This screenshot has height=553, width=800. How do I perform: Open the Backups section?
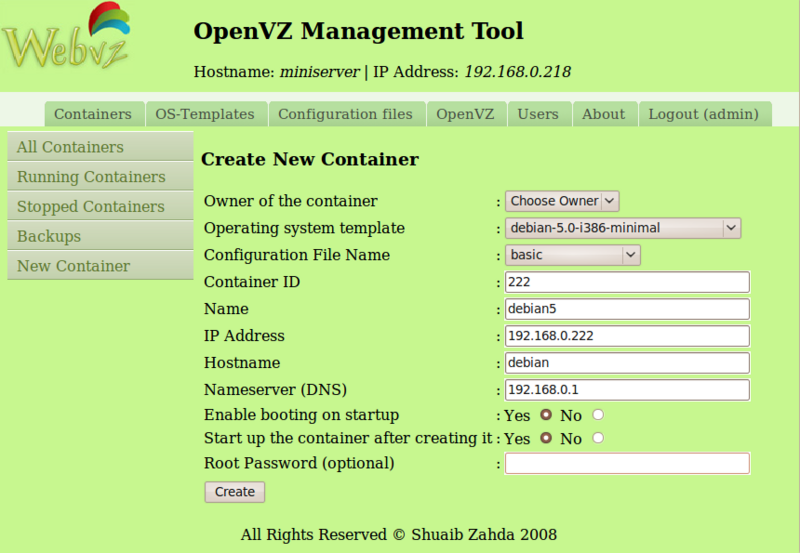(x=101, y=236)
